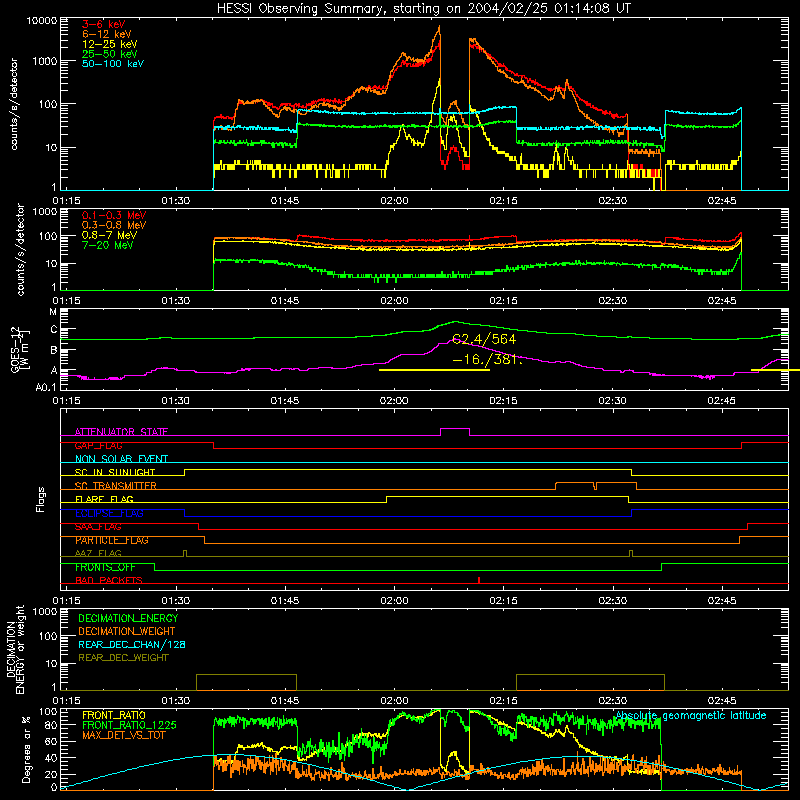The height and width of the screenshot is (800, 800).
Task: Select the ATTENUATOR_STATE flag label
Action: pyautogui.click(x=121, y=432)
